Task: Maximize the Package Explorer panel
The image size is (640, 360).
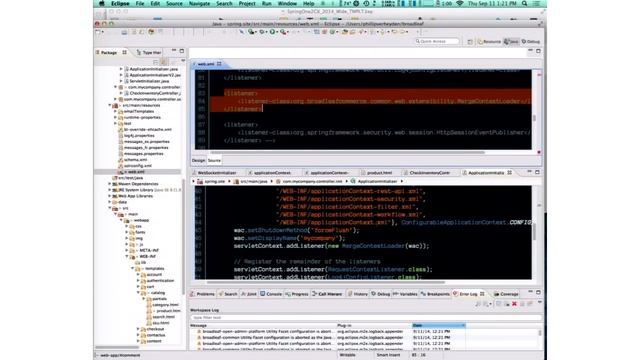Action: [x=182, y=51]
